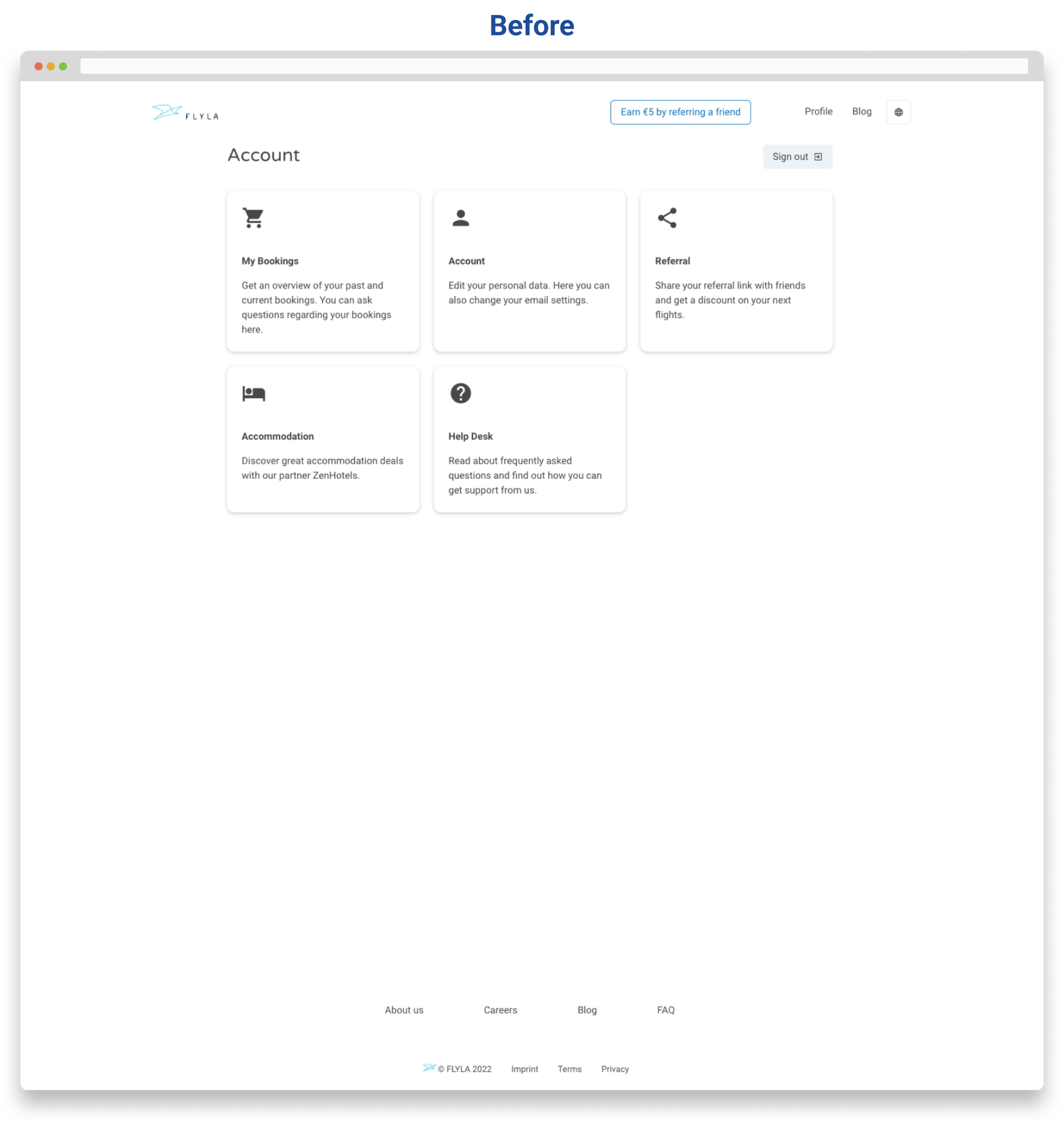The height and width of the screenshot is (1124, 1064).
Task: Open the Imprint link in the footer
Action: click(524, 1069)
